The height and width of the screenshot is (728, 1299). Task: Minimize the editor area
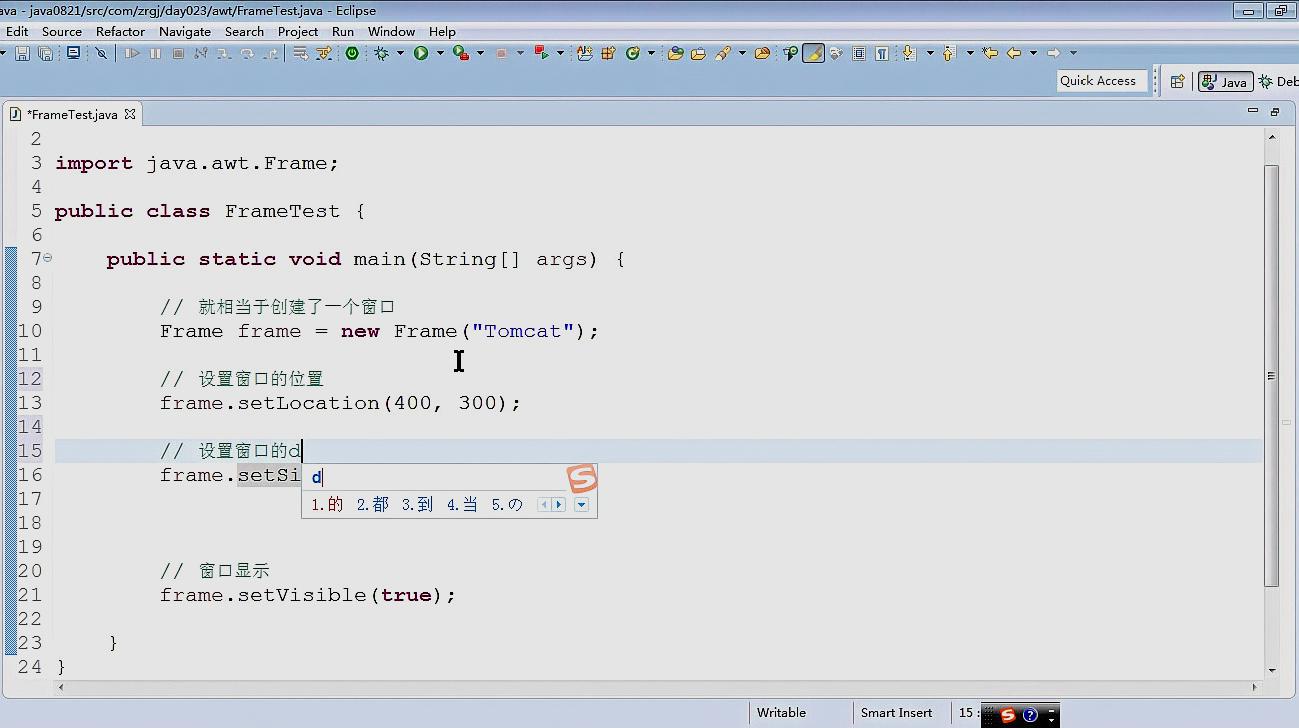[1253, 111]
